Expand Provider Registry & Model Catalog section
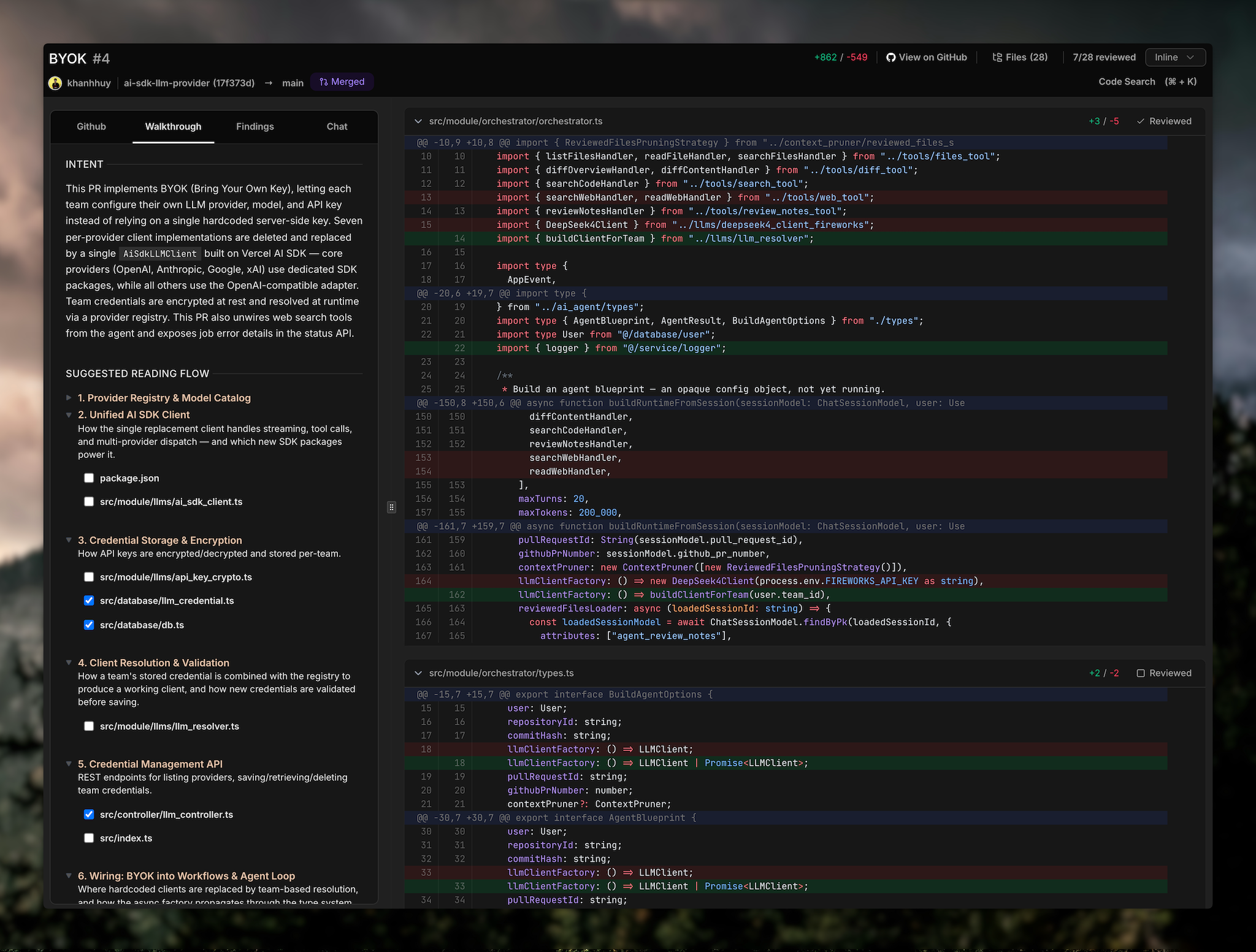 (69, 398)
